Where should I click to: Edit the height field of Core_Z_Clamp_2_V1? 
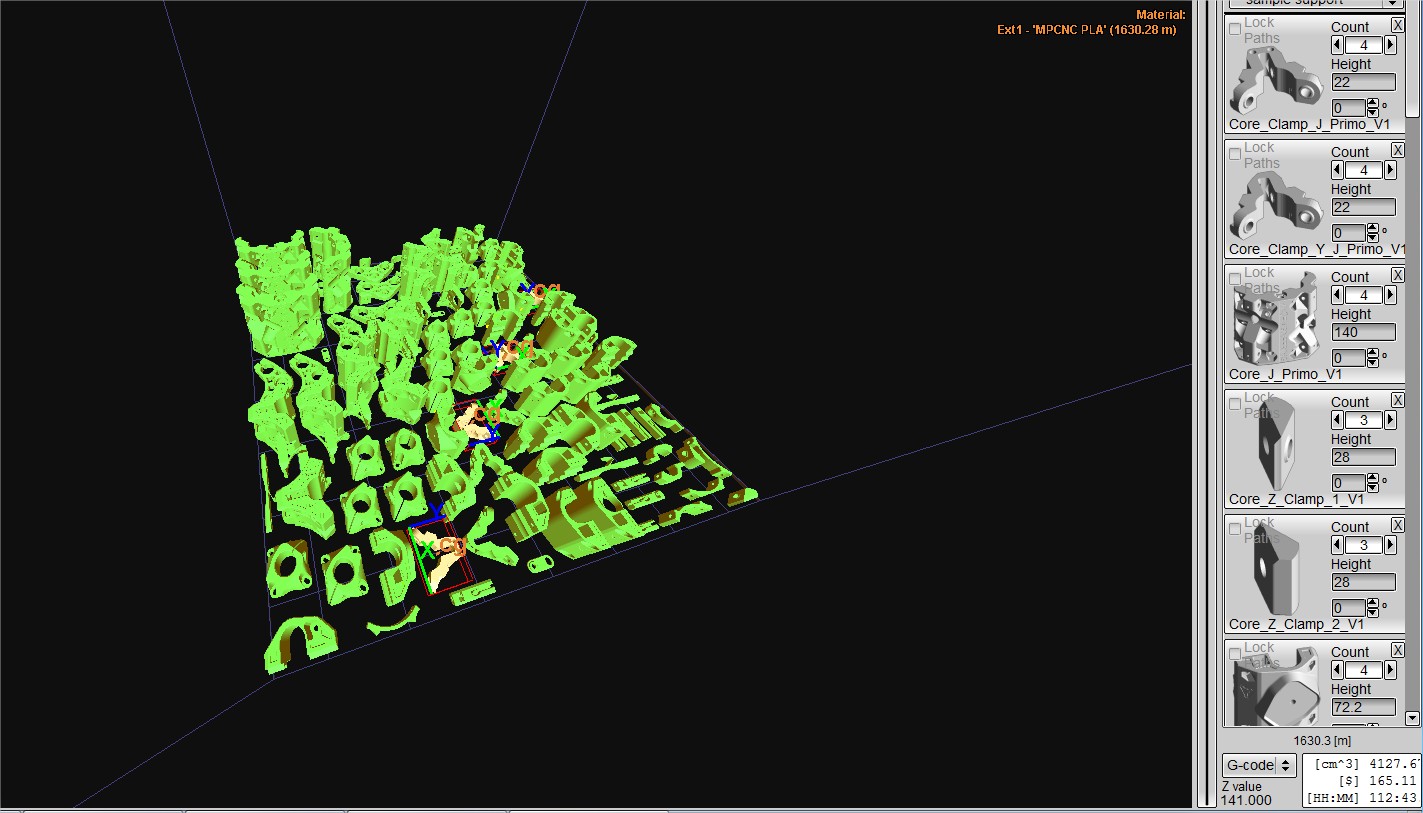tap(1363, 582)
